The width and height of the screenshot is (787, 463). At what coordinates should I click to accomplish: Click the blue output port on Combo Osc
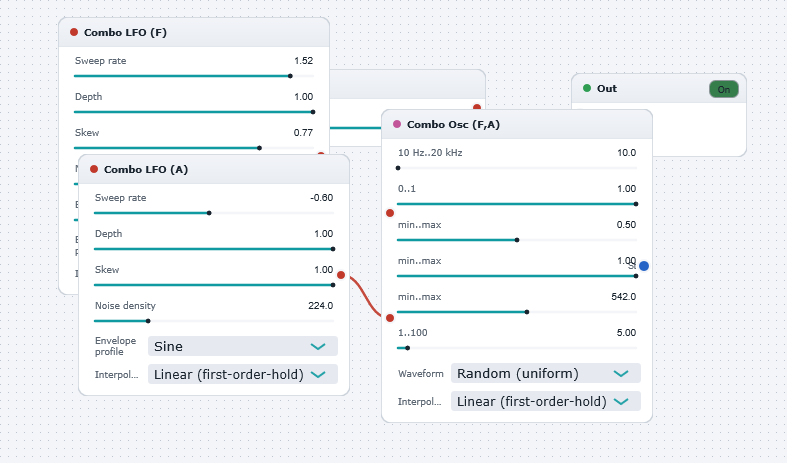(644, 266)
